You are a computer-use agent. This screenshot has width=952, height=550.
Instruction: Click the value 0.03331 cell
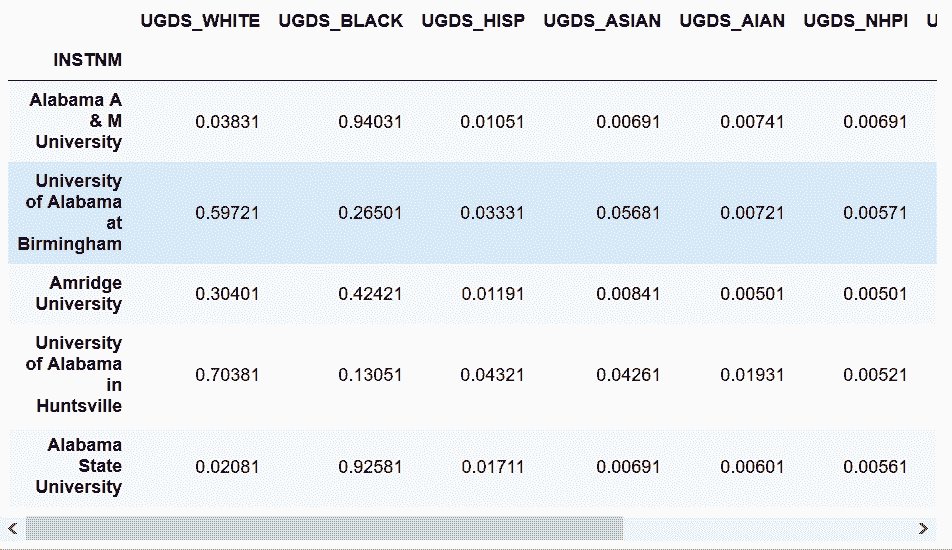click(x=492, y=213)
